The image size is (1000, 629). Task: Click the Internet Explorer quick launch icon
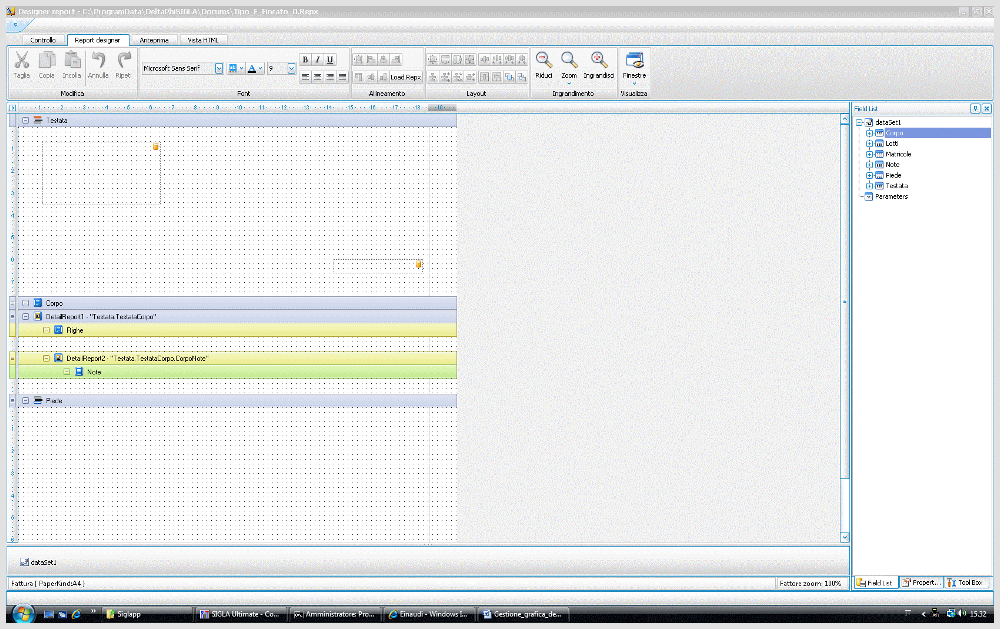click(77, 614)
